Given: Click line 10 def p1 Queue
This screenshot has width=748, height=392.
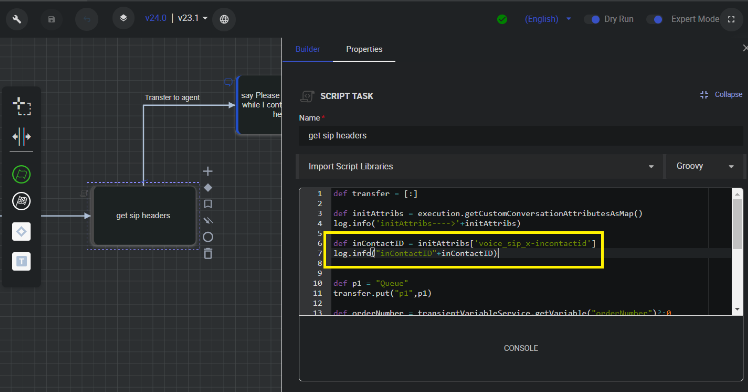Looking at the screenshot, I should pos(371,283).
